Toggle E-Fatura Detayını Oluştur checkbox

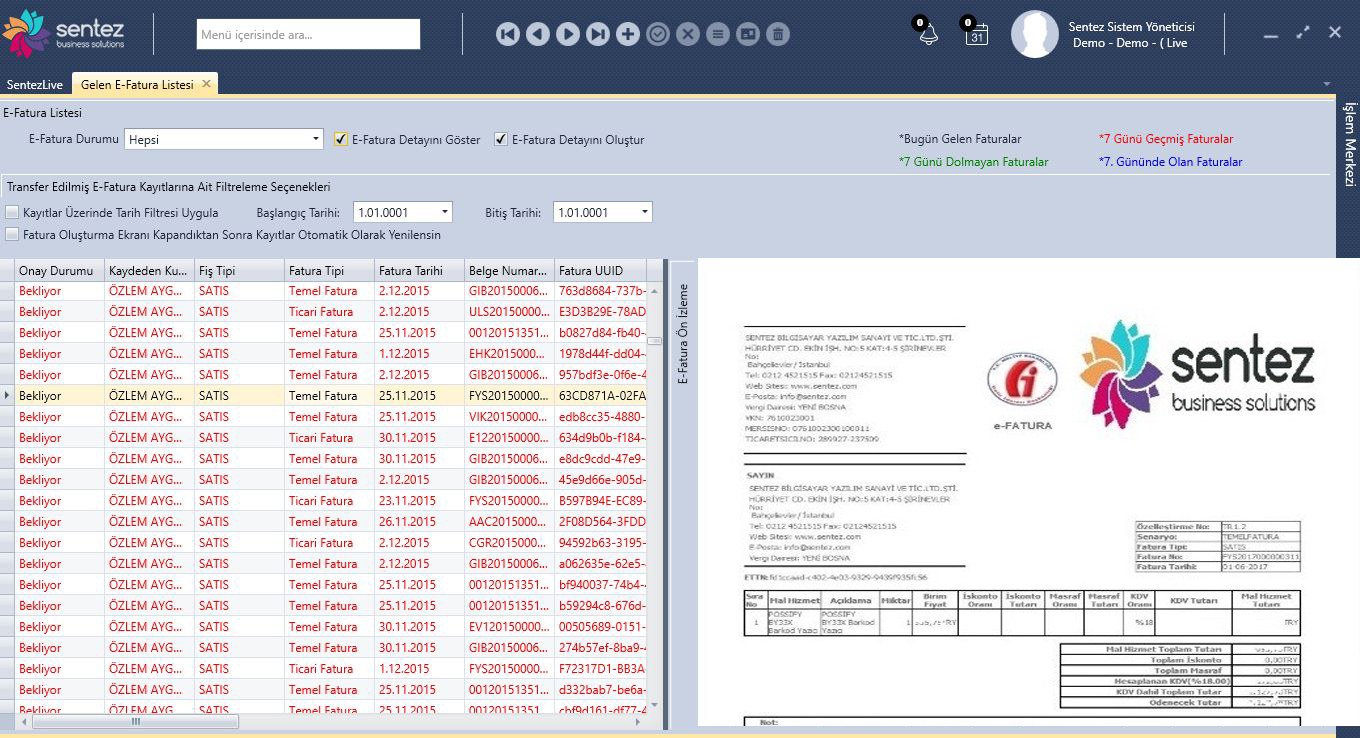pyautogui.click(x=501, y=139)
